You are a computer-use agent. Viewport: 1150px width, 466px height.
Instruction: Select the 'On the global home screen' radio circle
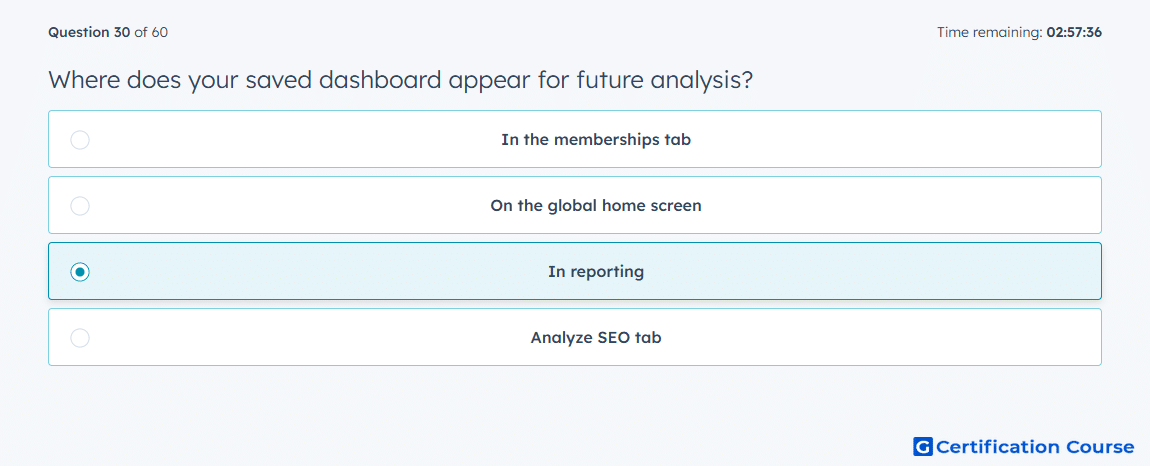click(x=80, y=205)
